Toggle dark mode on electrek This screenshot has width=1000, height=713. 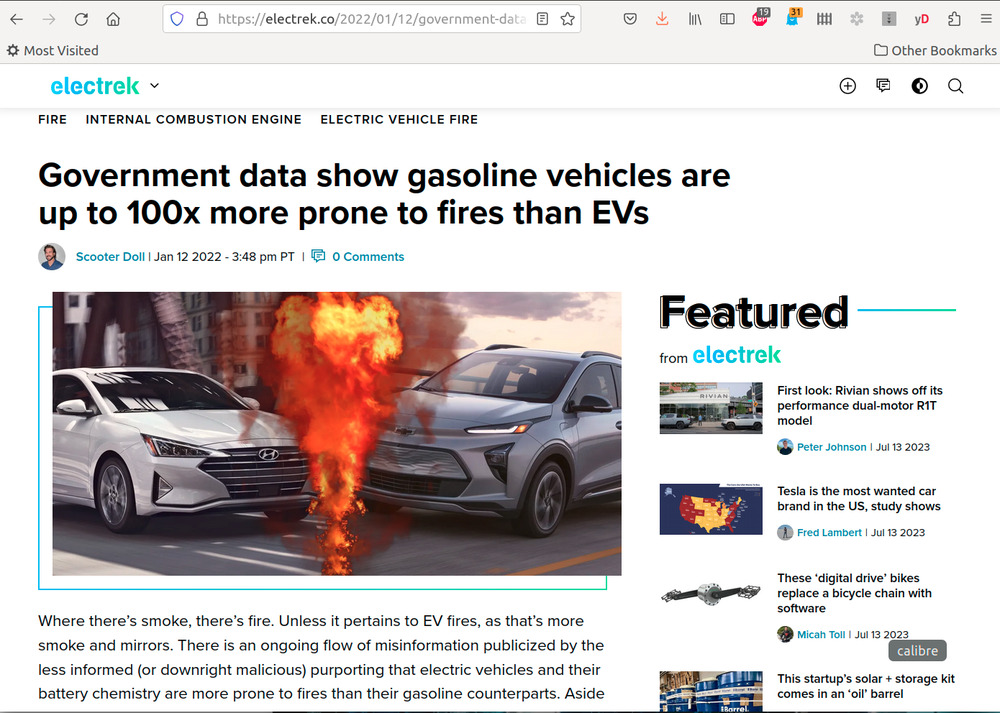coord(920,86)
